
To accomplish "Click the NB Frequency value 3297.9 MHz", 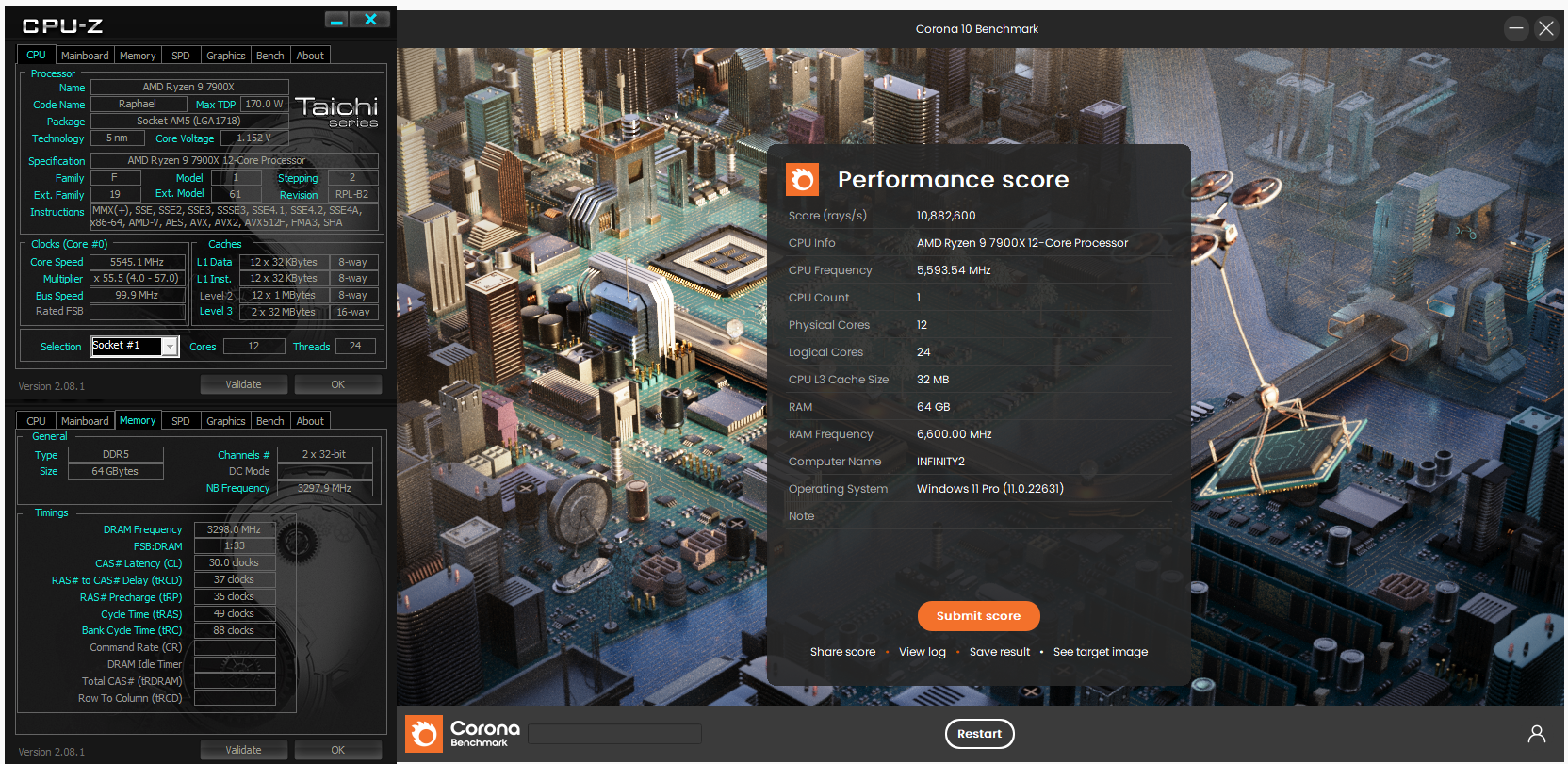I will tap(324, 488).
